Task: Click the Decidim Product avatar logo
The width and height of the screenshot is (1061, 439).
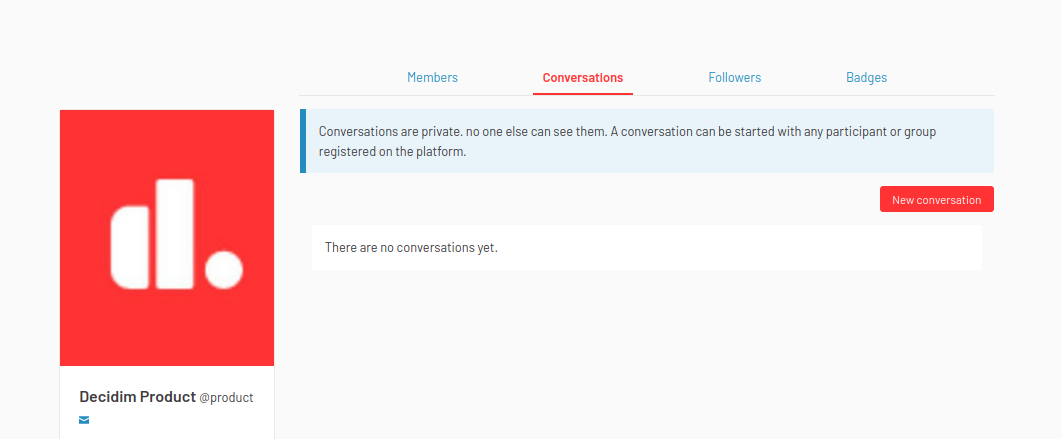Action: coord(167,237)
